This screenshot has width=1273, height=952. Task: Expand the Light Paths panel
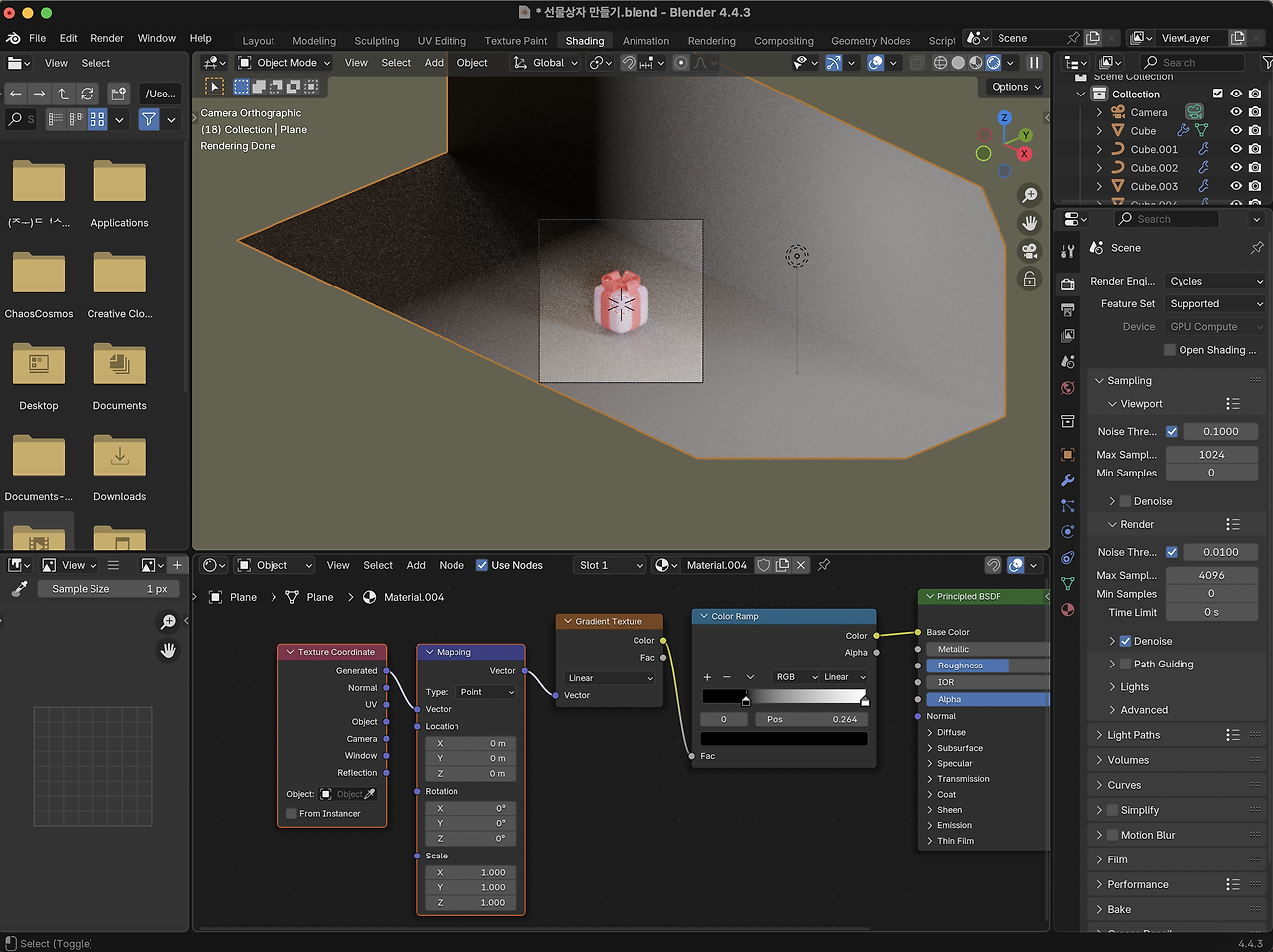1133,735
